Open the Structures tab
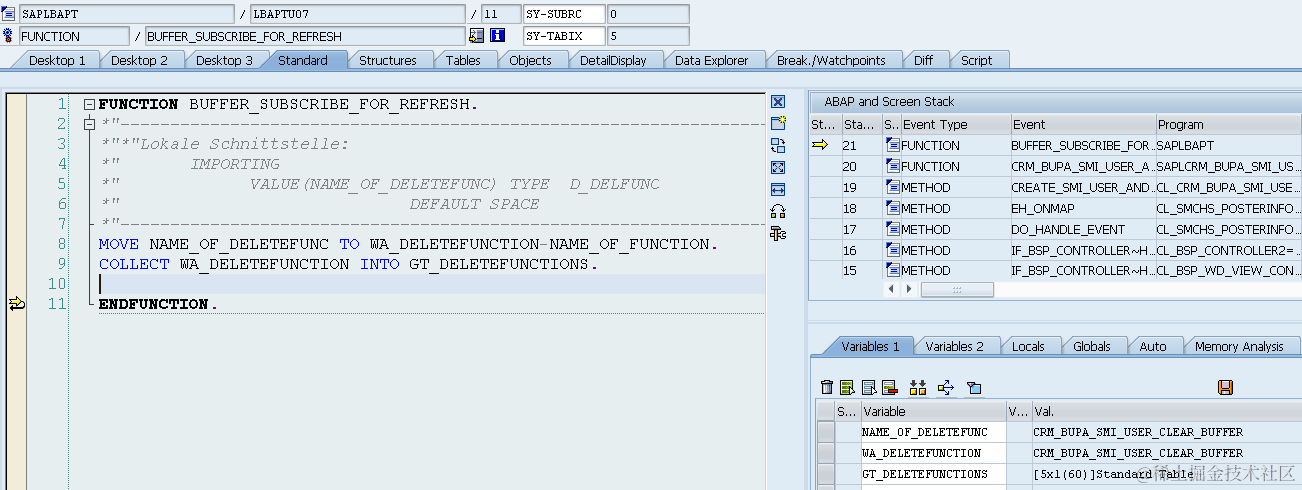1302x490 pixels. click(x=388, y=60)
